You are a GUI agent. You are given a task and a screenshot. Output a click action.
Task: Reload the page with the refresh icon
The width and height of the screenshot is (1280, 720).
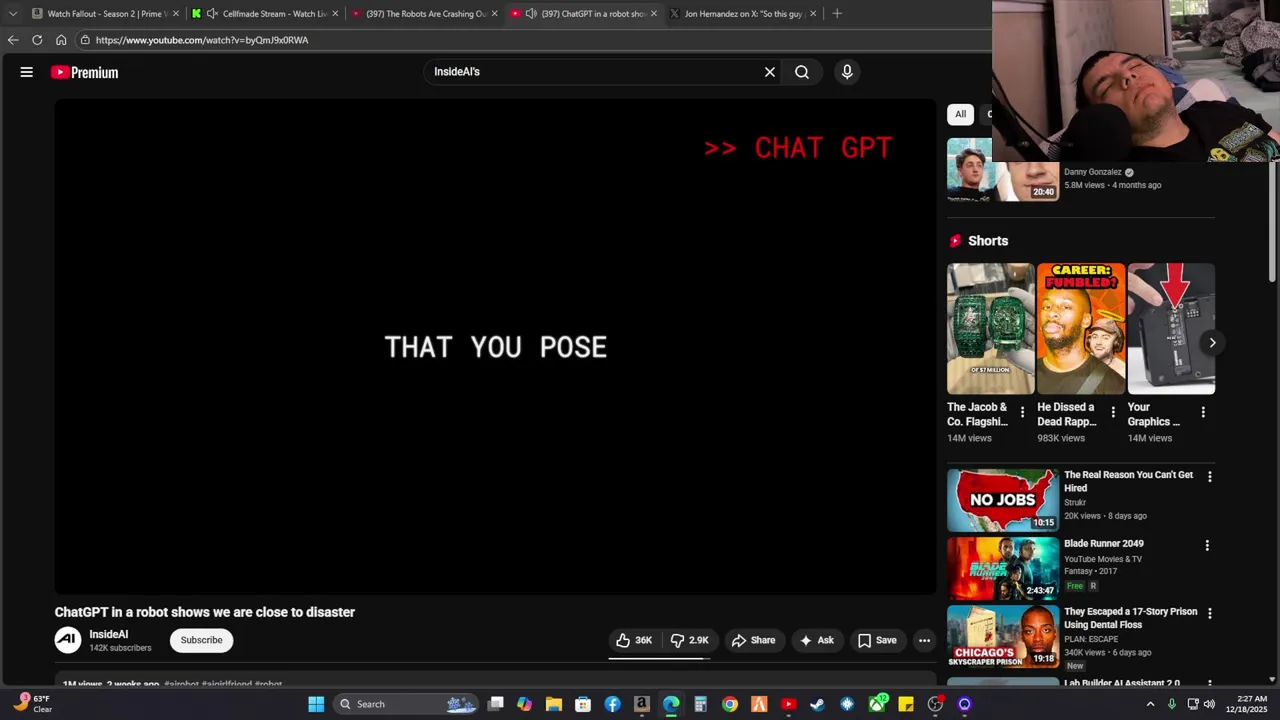[x=37, y=40]
